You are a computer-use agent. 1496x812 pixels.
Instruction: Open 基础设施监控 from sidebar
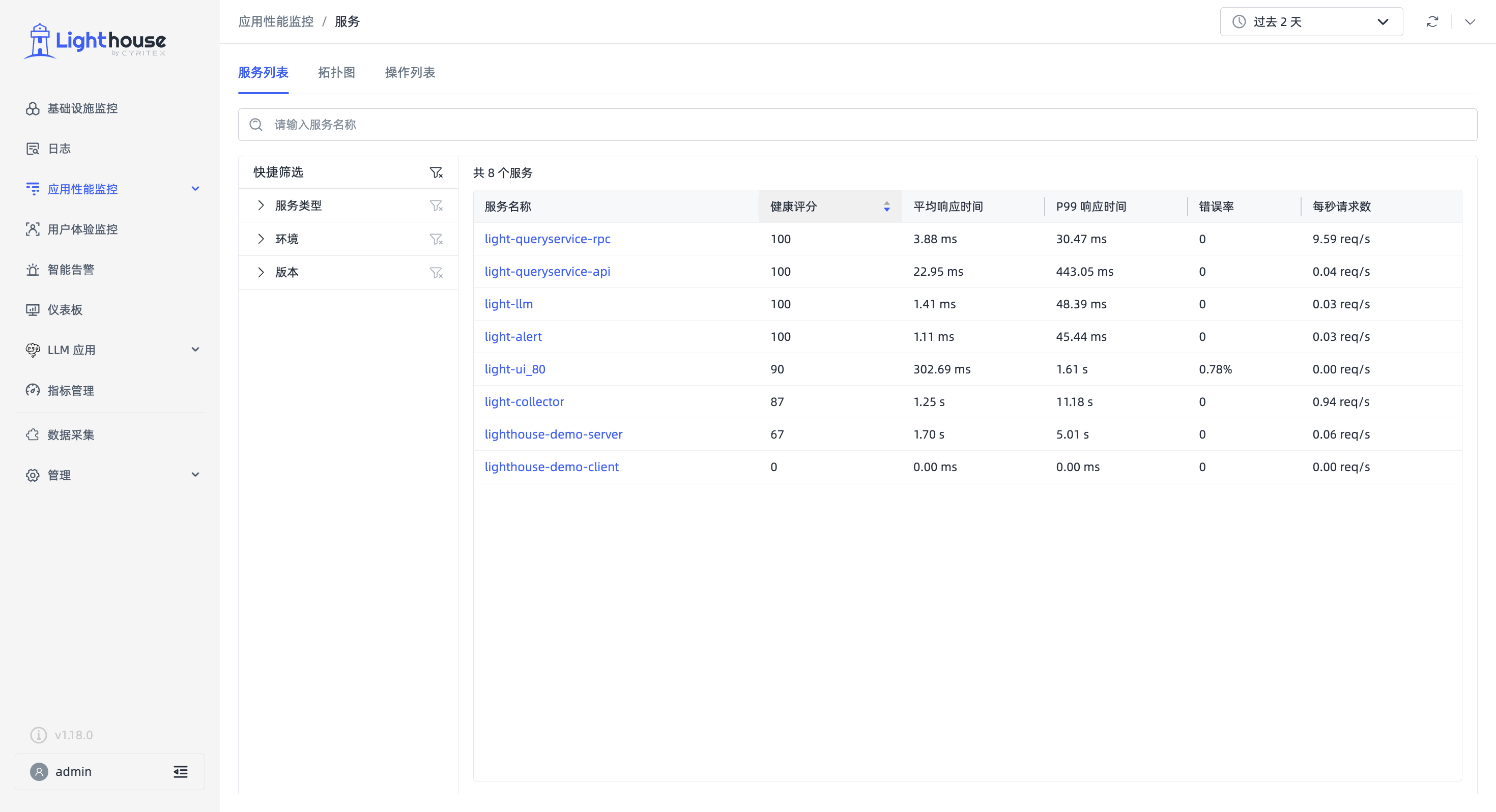coord(82,108)
